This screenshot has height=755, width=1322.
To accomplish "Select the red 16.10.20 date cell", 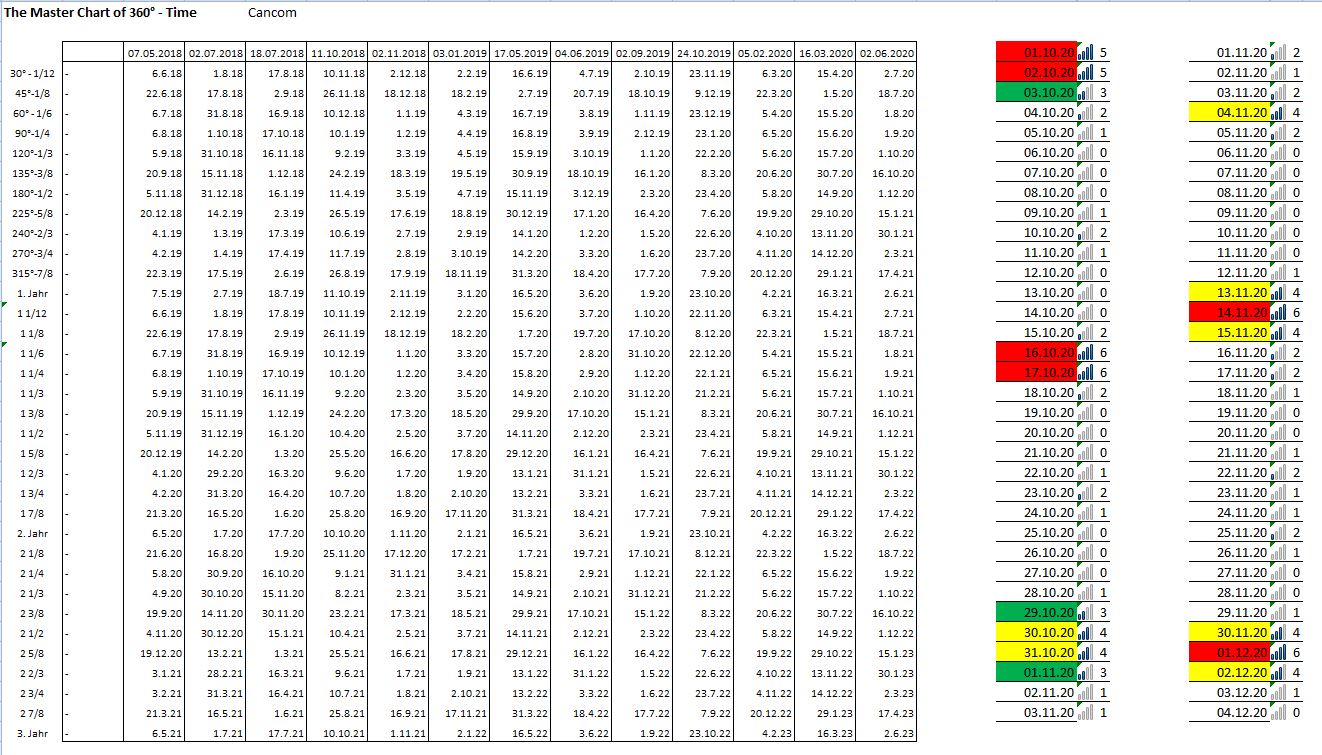I will 1038,353.
